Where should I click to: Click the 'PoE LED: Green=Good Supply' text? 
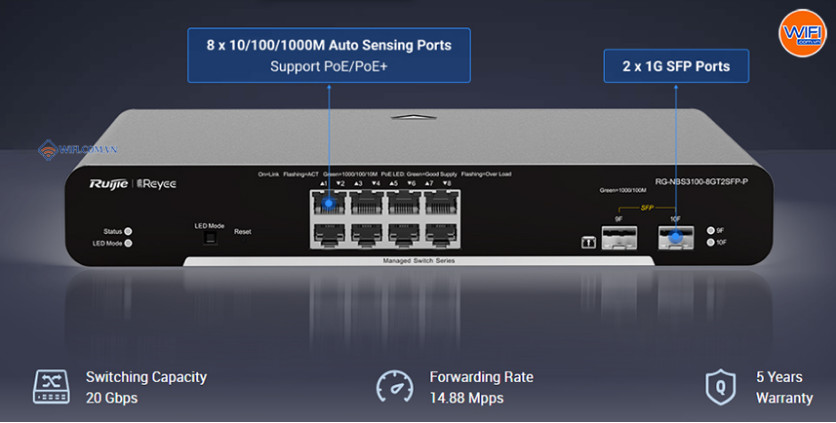click(x=419, y=174)
